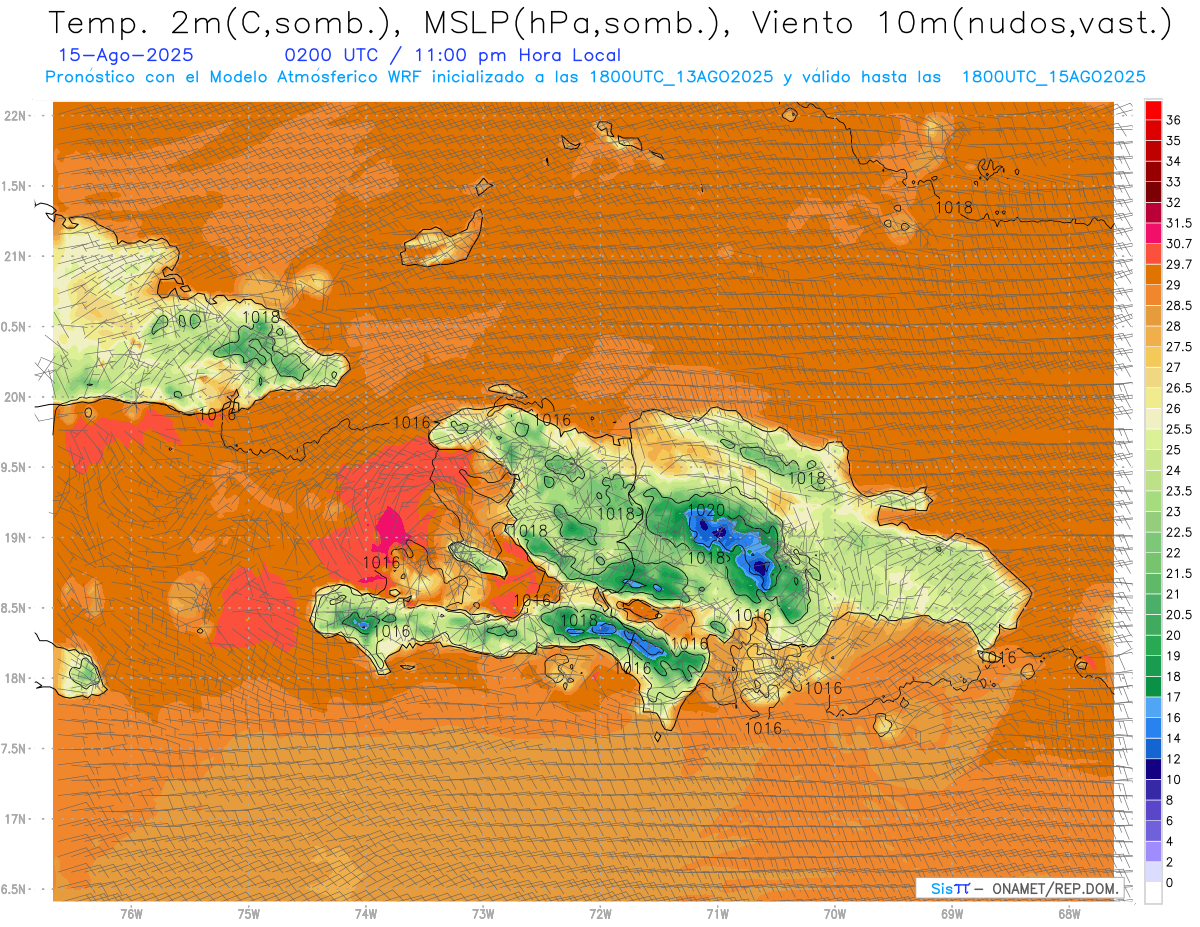Click the '0.5N' latitude axis label
1200x927 pixels.
pyautogui.click(x=15, y=327)
